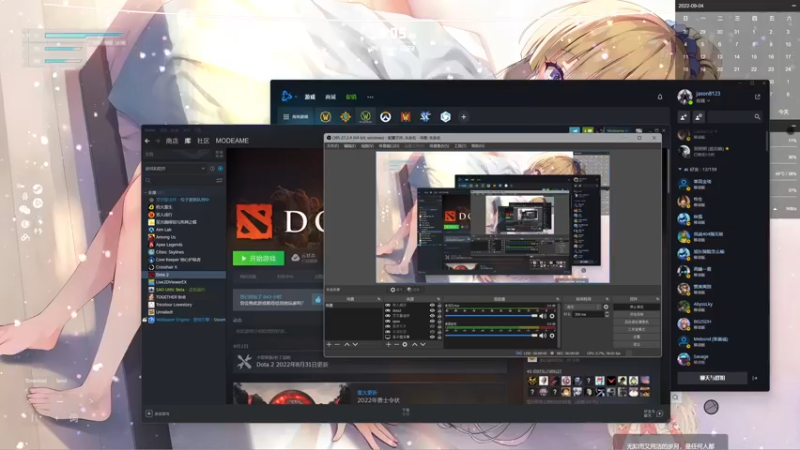
Task: Toggle lock on the top OBS source
Action: (439, 305)
